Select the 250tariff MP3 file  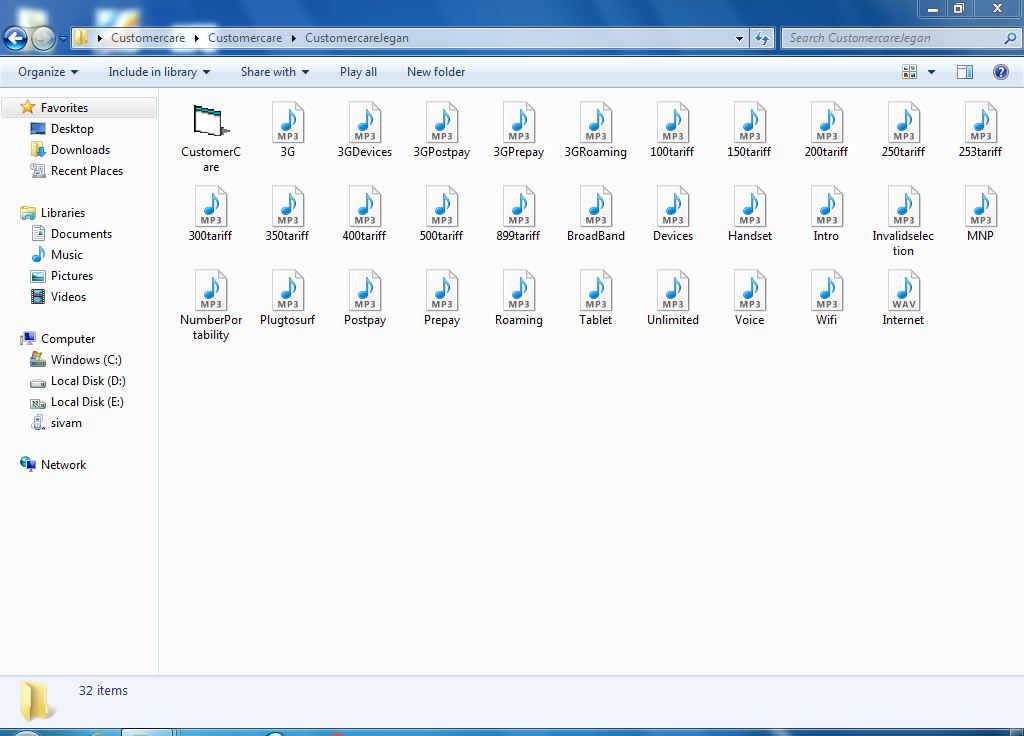coord(904,130)
